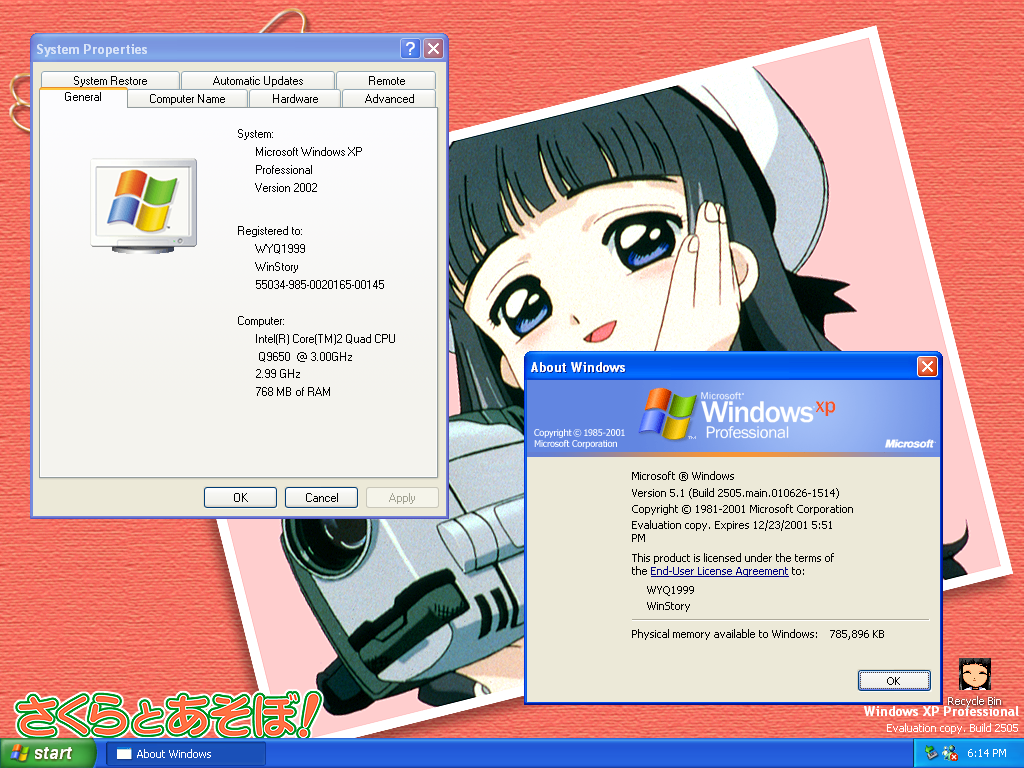The height and width of the screenshot is (768, 1024).
Task: Click the 'Computer:' label
Action: (x=261, y=321)
